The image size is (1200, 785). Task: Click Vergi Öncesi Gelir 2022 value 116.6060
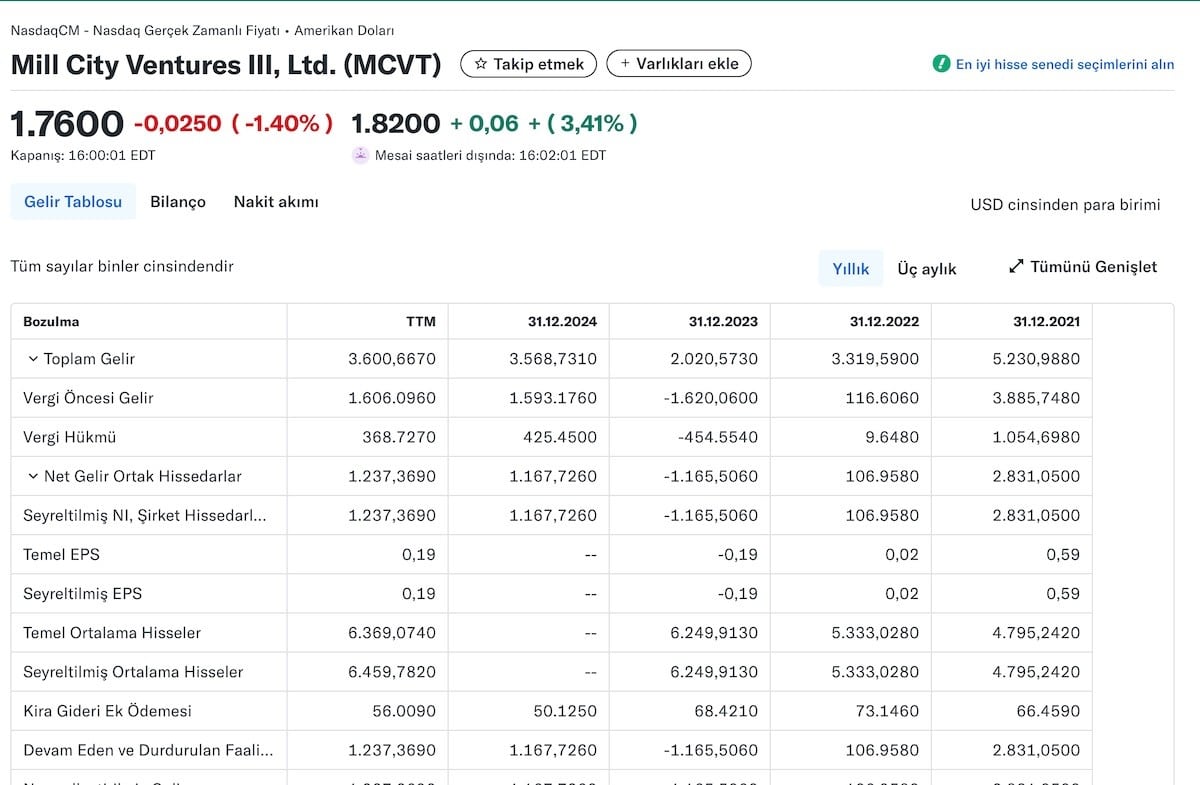point(883,398)
